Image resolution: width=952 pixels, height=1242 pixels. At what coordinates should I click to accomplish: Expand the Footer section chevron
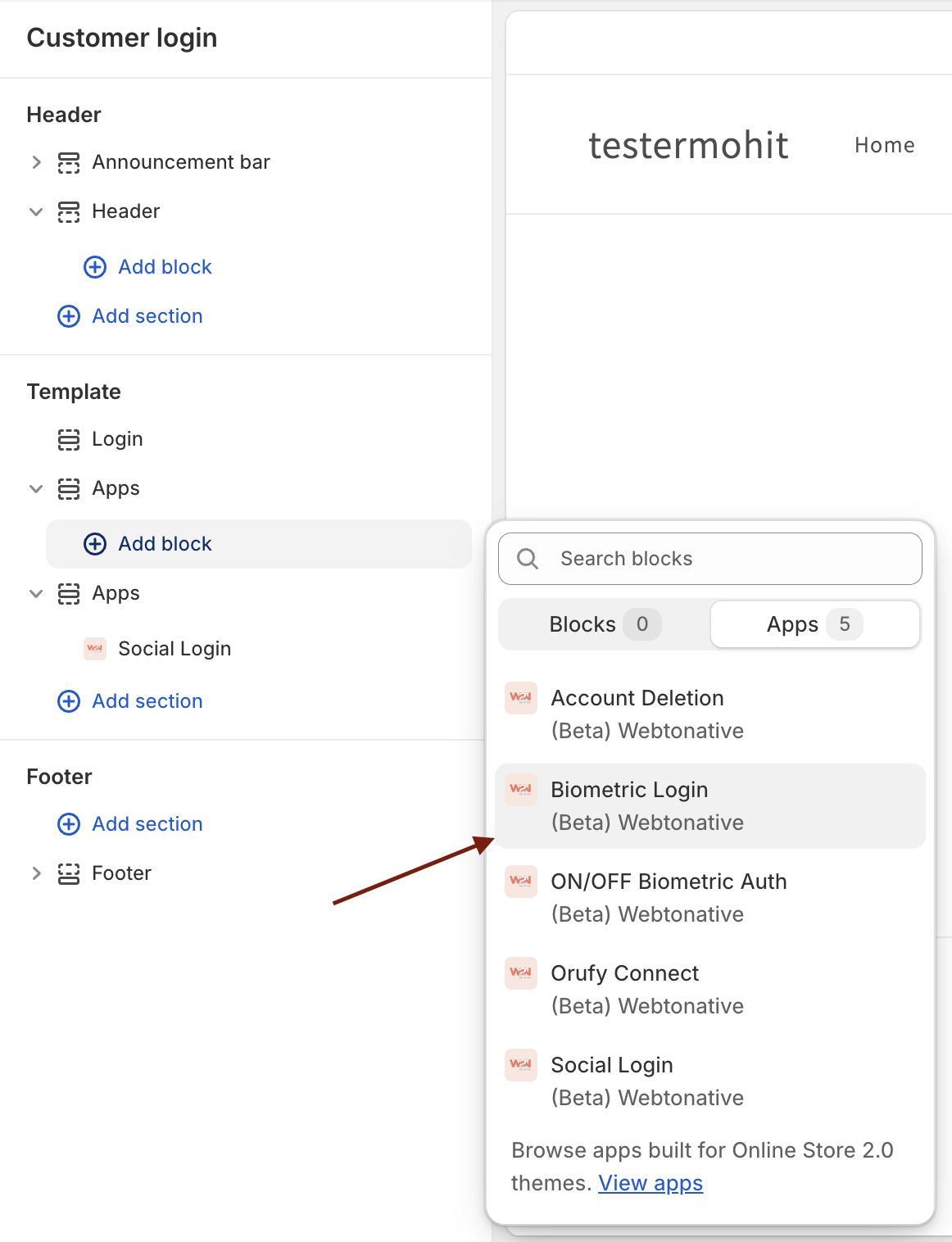[x=36, y=873]
